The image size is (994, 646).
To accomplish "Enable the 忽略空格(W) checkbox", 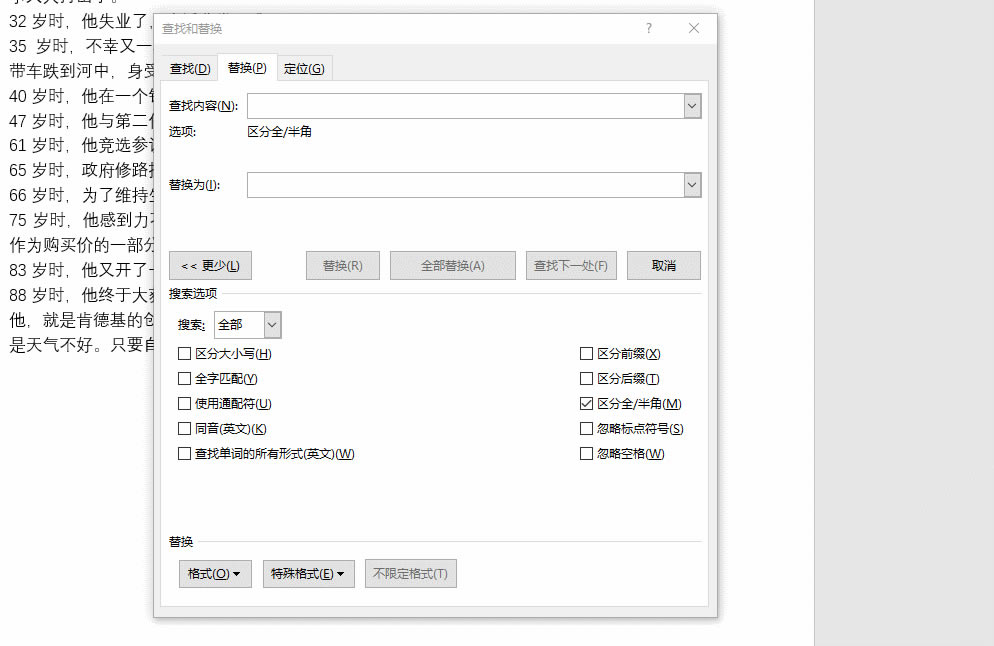I will click(586, 454).
